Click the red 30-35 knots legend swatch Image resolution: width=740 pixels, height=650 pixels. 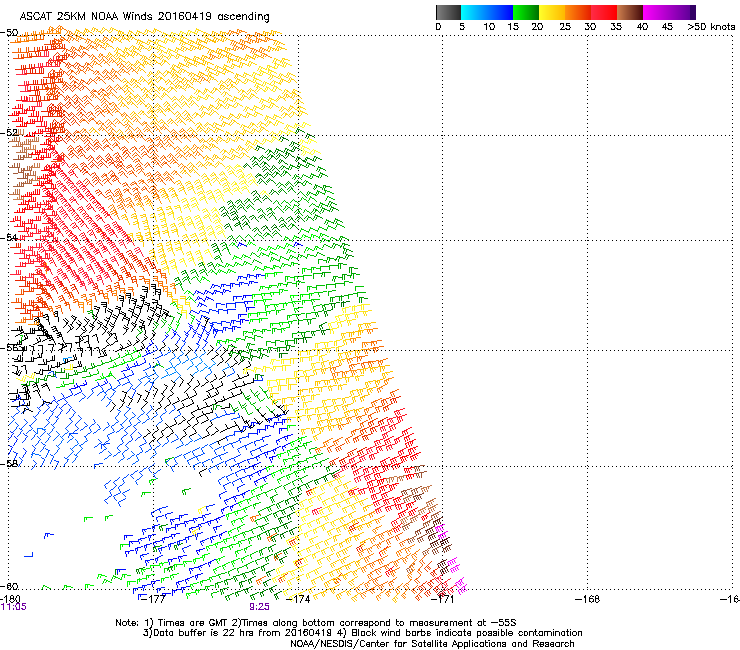(604, 12)
